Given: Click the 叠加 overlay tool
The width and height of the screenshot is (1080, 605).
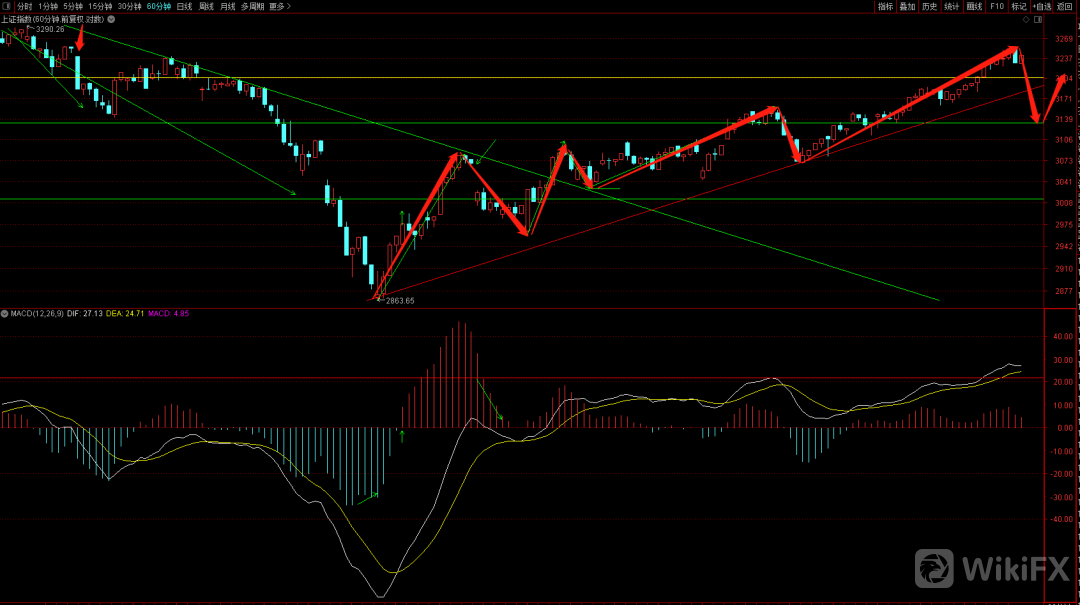Looking at the screenshot, I should (907, 6).
